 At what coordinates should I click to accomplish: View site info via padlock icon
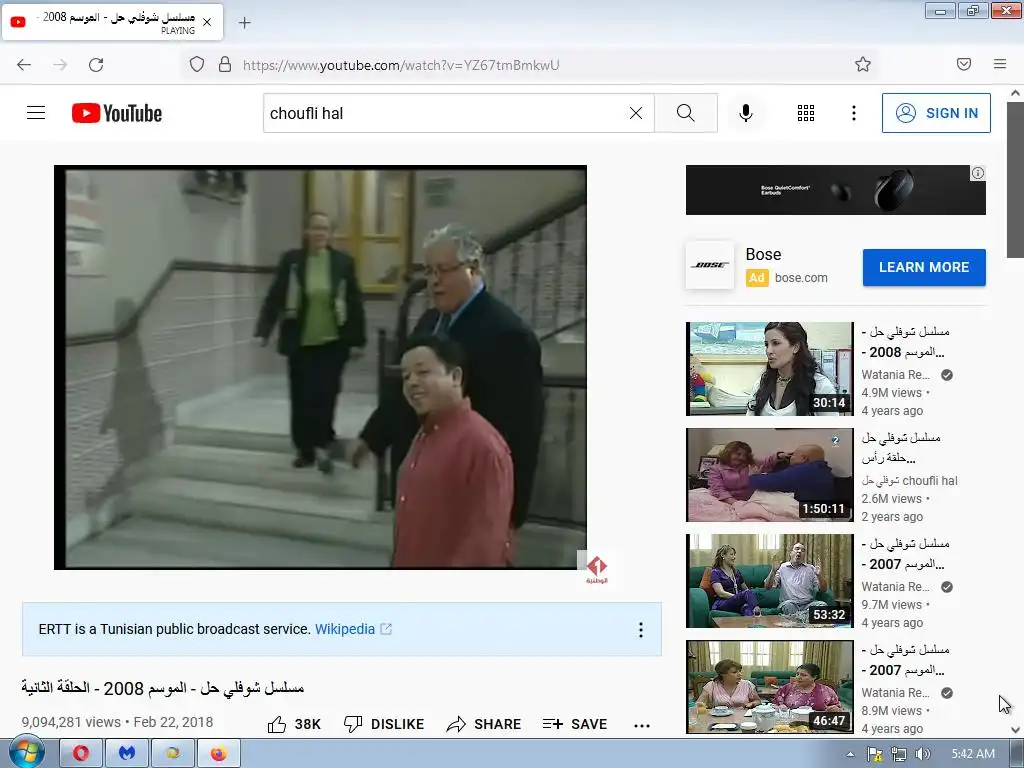pos(225,64)
